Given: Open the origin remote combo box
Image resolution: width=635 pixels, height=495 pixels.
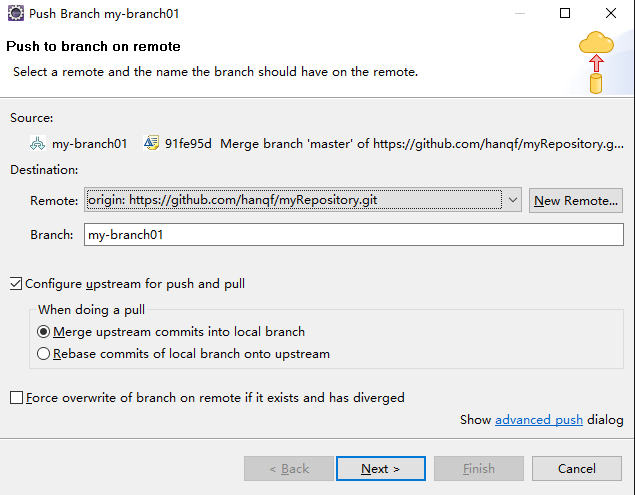Looking at the screenshot, I should pyautogui.click(x=303, y=200).
